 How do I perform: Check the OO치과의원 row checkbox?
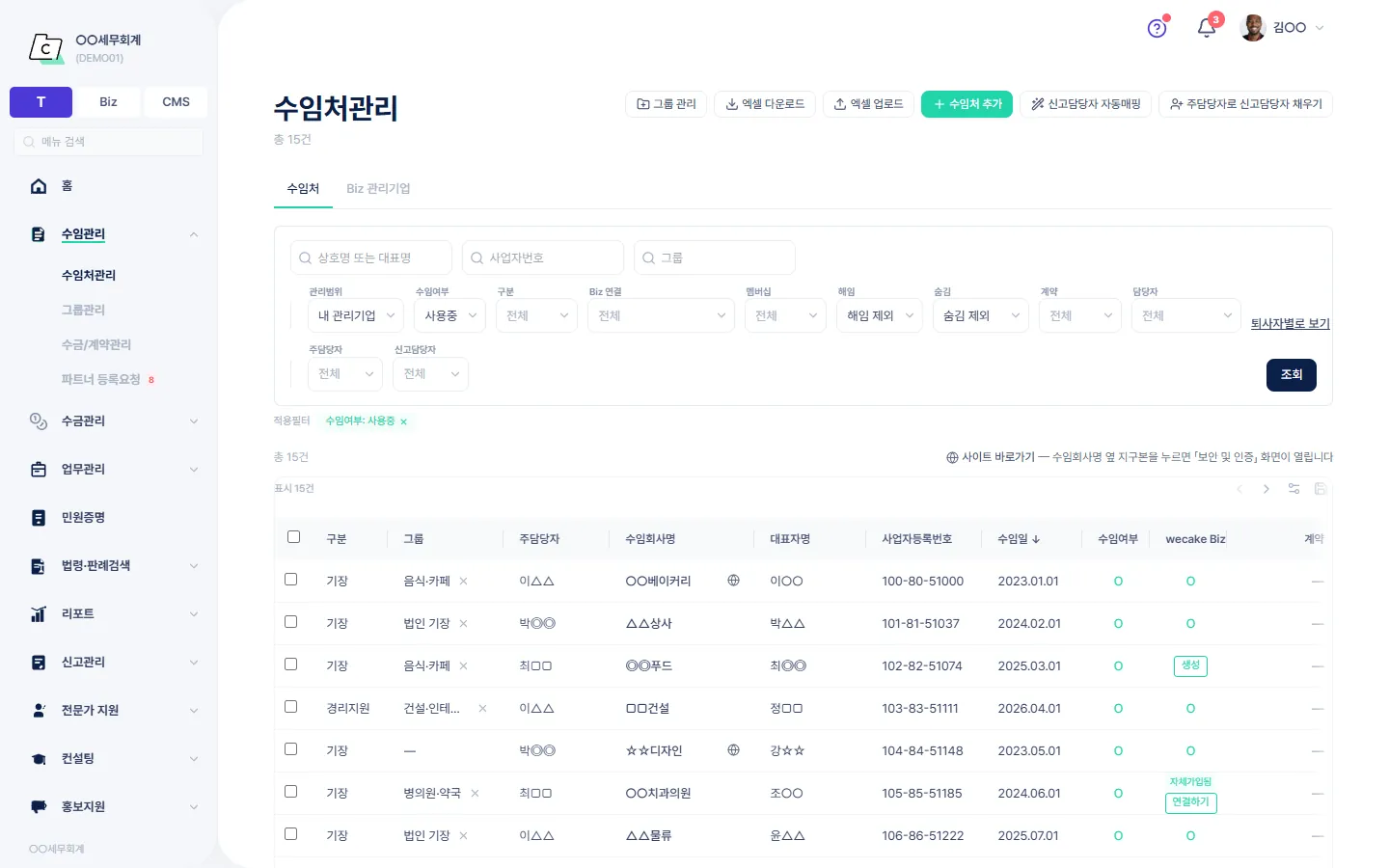tap(290, 792)
